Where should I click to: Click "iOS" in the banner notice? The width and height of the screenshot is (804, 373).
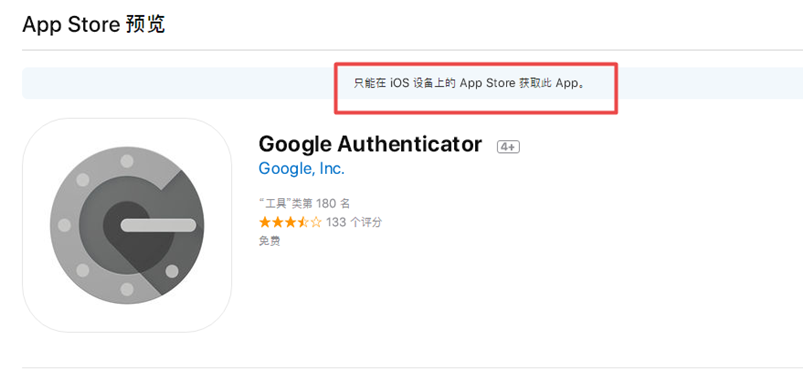399,83
